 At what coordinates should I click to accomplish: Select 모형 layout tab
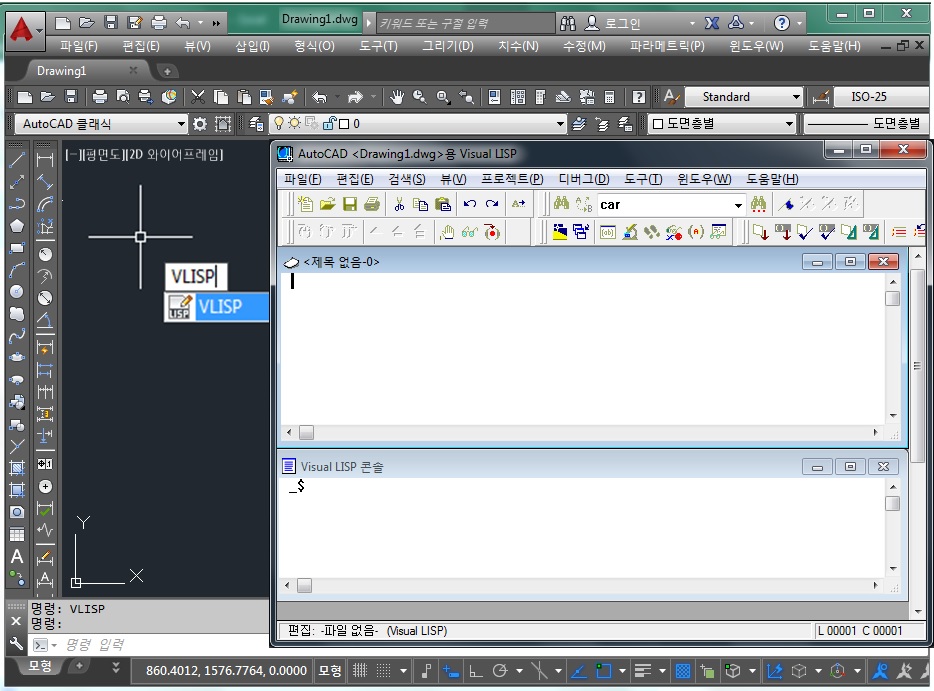click(40, 666)
